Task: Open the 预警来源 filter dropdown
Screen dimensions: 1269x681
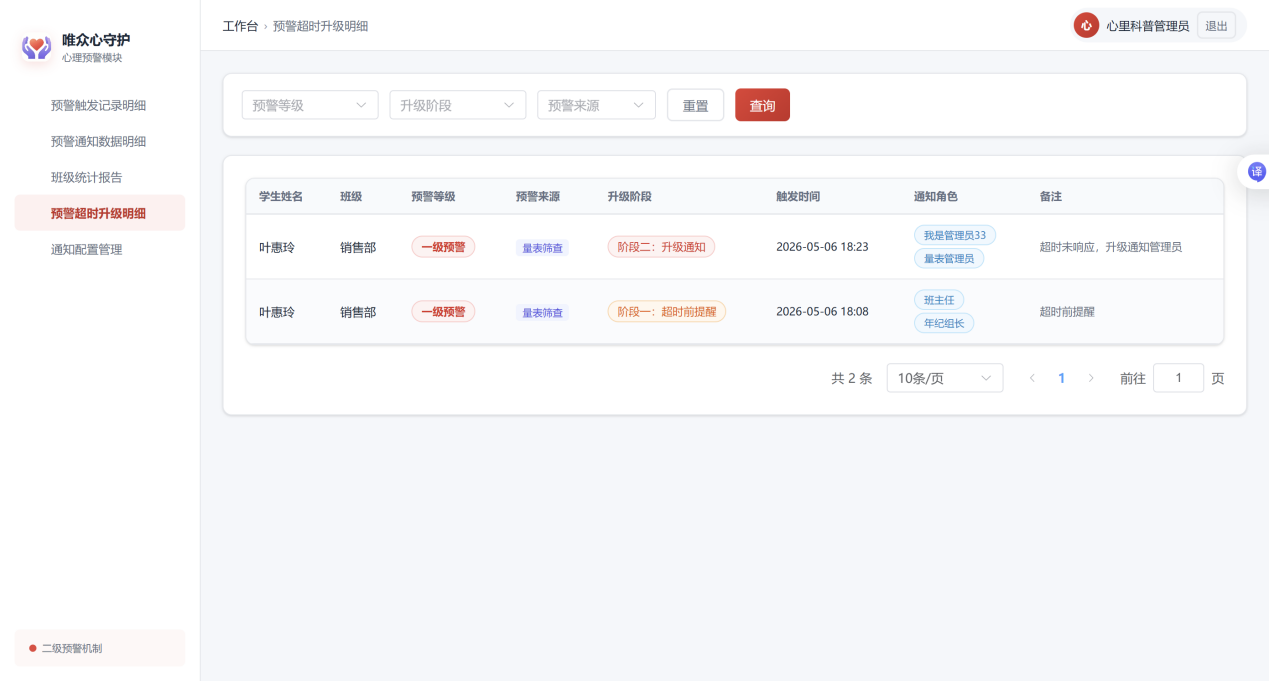Action: tap(596, 105)
